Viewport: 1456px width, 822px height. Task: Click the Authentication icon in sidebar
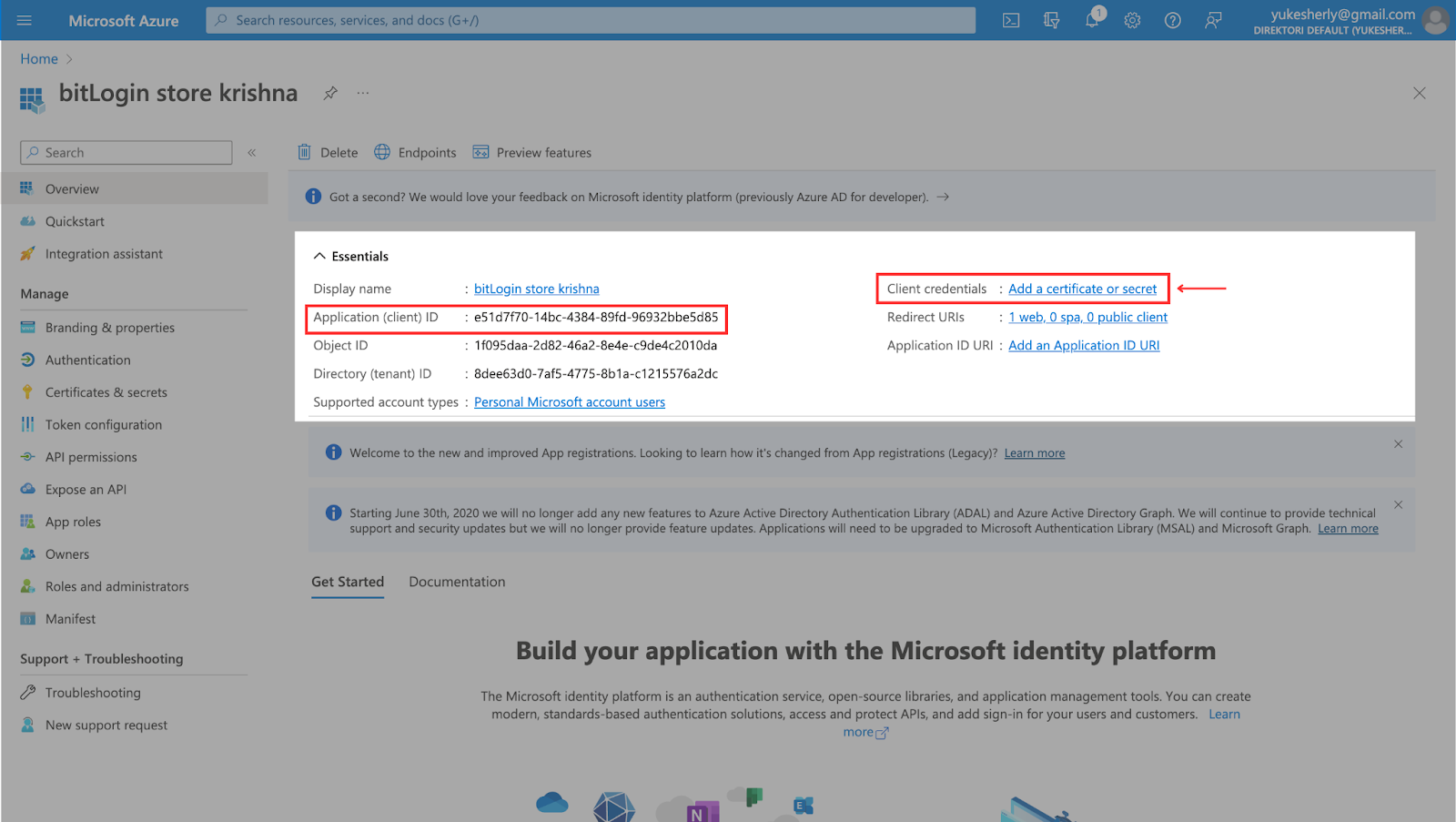28,360
